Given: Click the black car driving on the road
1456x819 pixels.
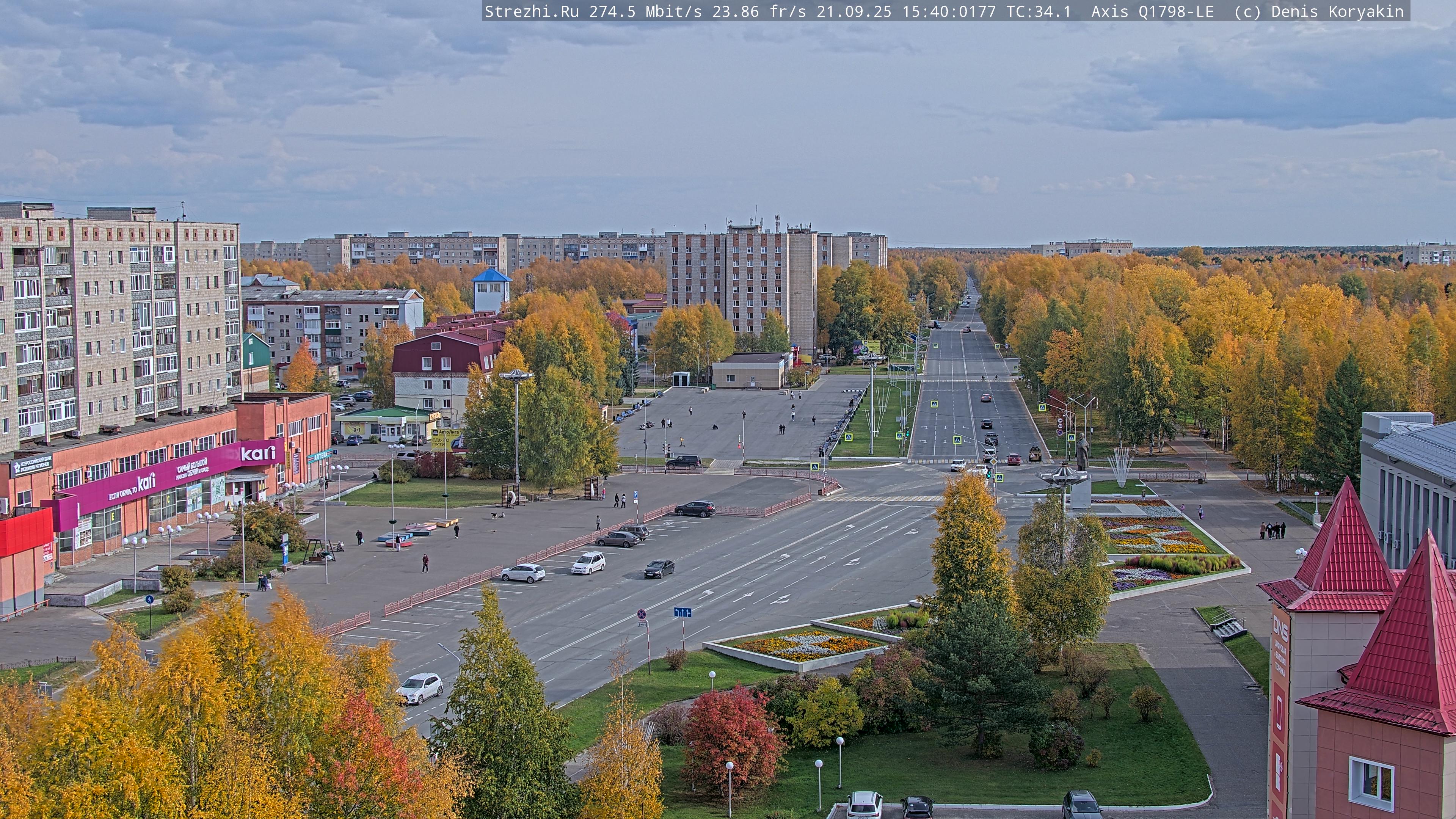Looking at the screenshot, I should [x=659, y=568].
